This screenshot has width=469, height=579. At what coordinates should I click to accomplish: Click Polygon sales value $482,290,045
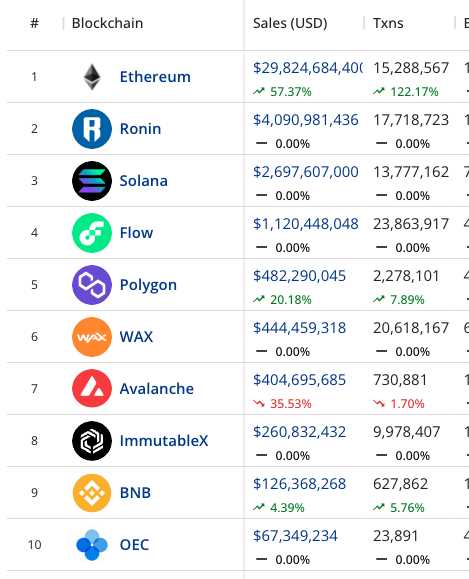tap(299, 276)
